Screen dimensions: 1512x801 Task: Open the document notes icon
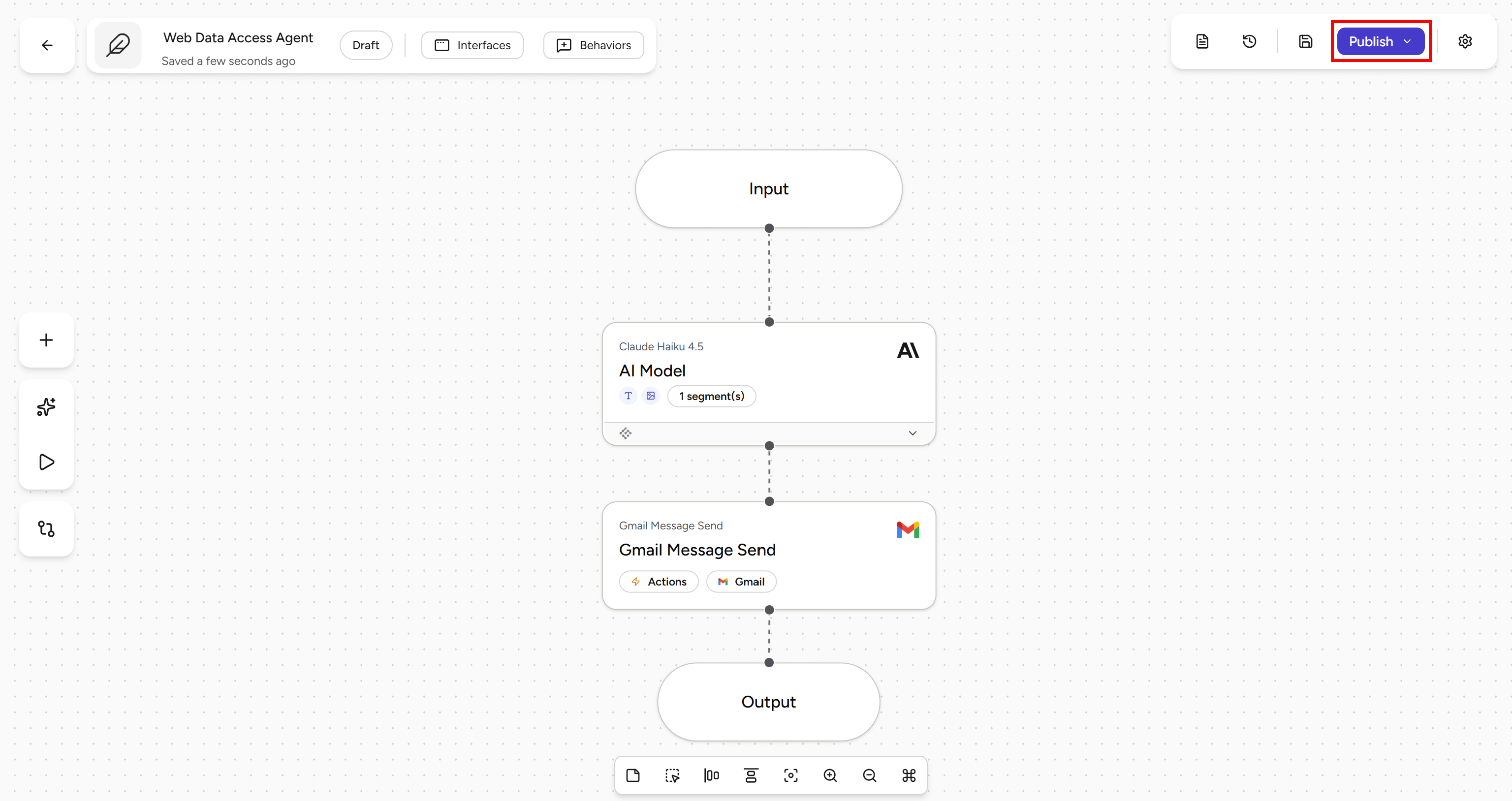(x=1202, y=42)
